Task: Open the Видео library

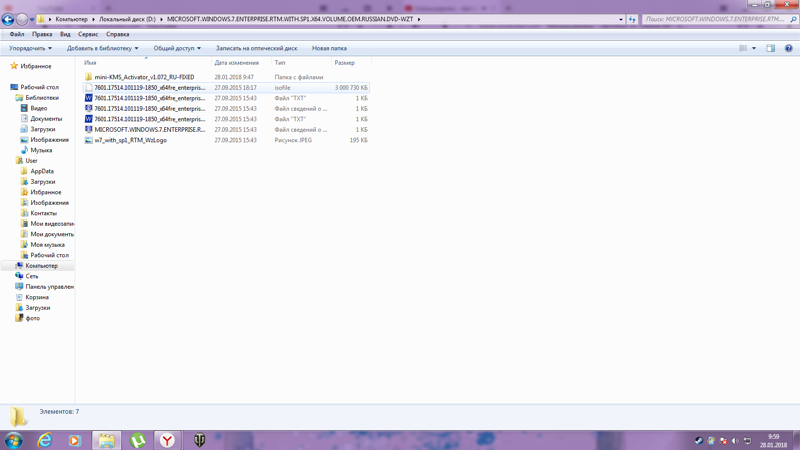Action: [39, 108]
